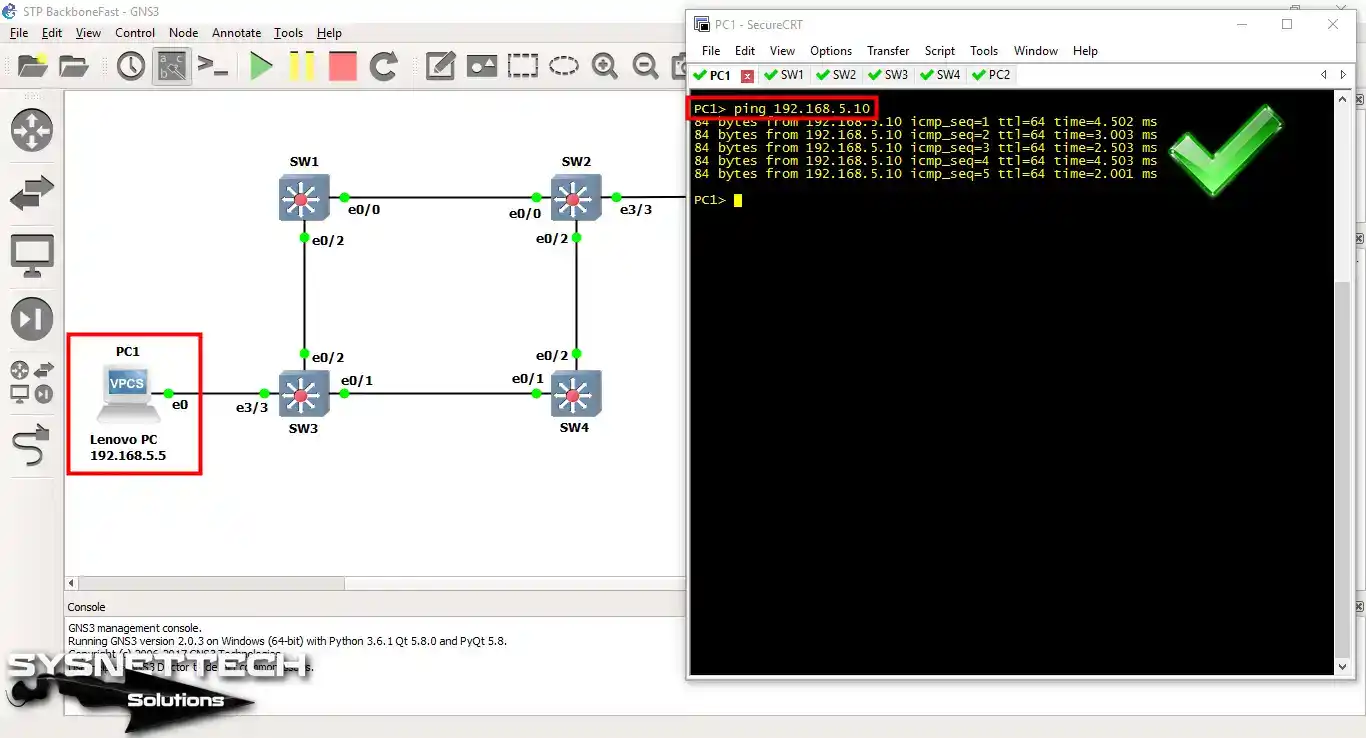Toggle show interface labels button

172,67
